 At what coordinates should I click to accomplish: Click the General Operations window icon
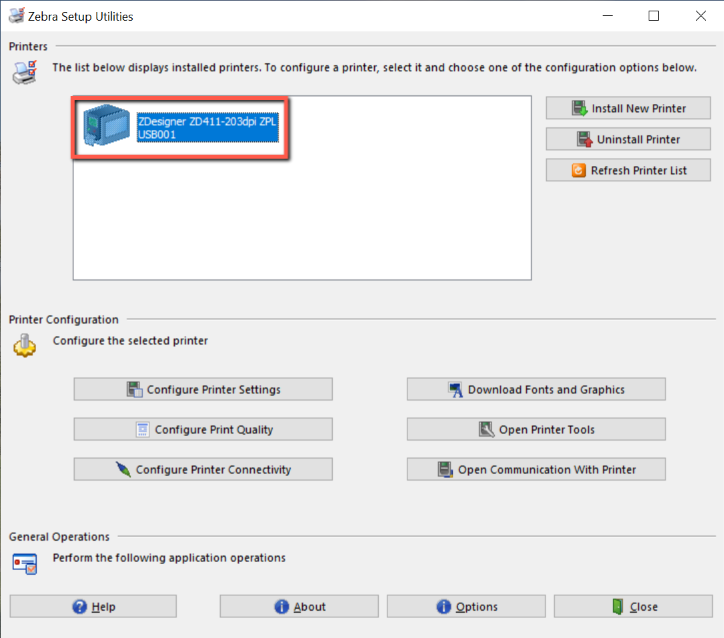pyautogui.click(x=25, y=562)
